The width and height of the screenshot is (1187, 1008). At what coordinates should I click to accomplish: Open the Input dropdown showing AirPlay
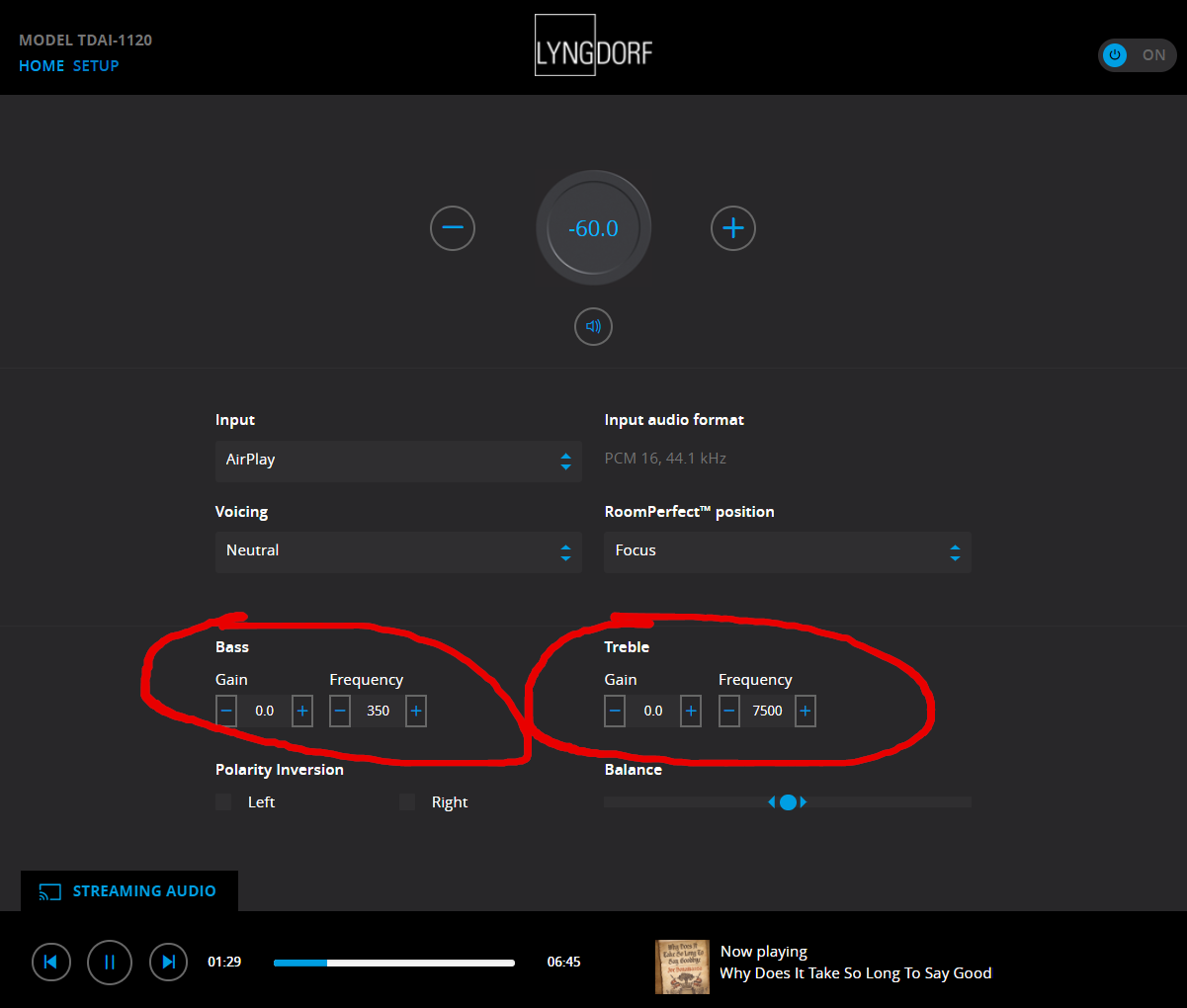[397, 461]
